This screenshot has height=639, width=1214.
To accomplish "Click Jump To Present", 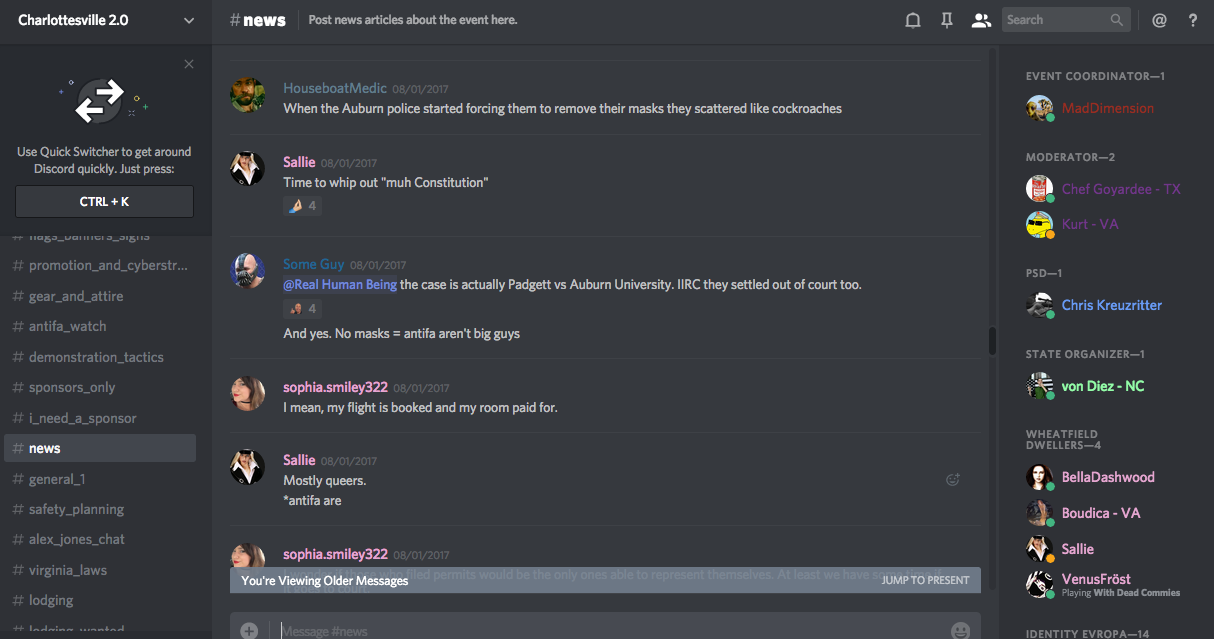I will 925,580.
